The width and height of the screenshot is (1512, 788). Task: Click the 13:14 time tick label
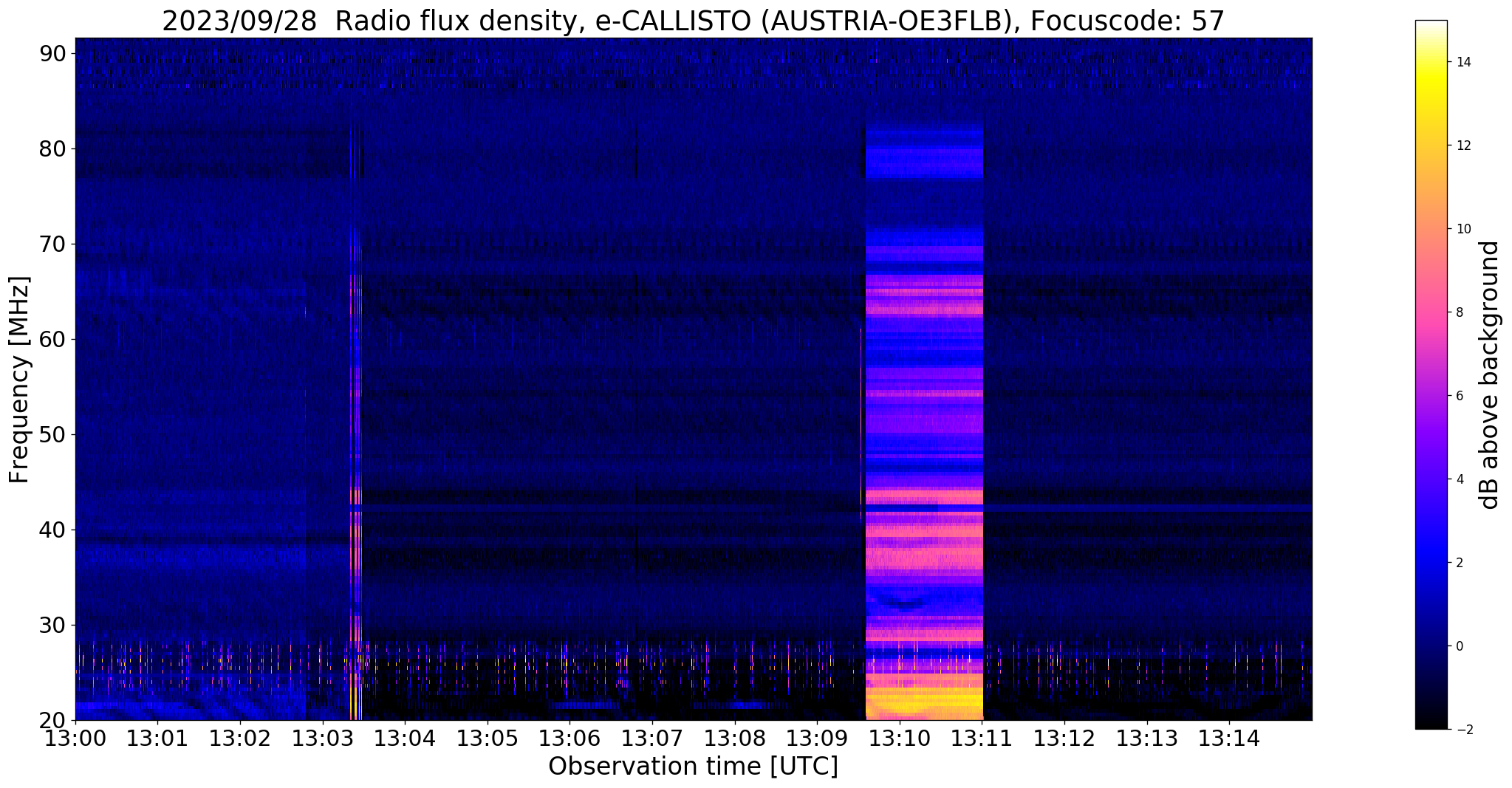pos(1229,738)
